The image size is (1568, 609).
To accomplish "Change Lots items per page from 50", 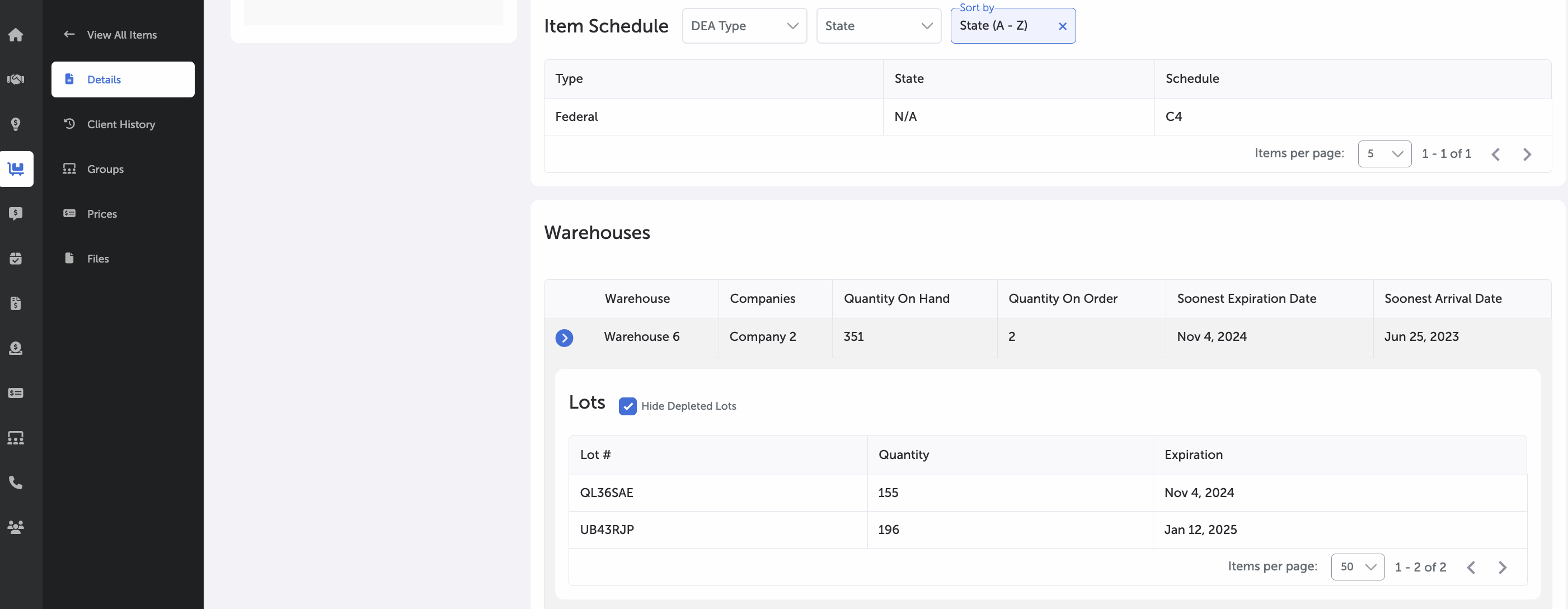I will (x=1358, y=567).
